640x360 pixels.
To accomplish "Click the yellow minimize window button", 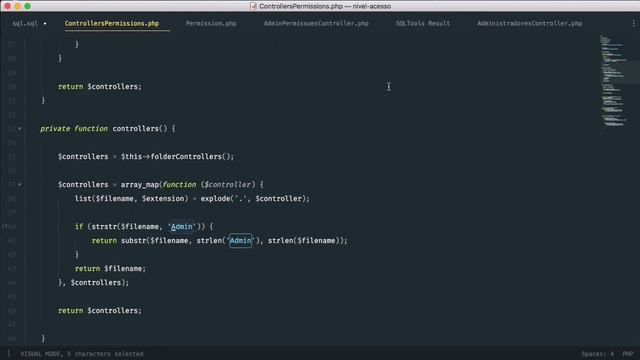I will (17, 6).
